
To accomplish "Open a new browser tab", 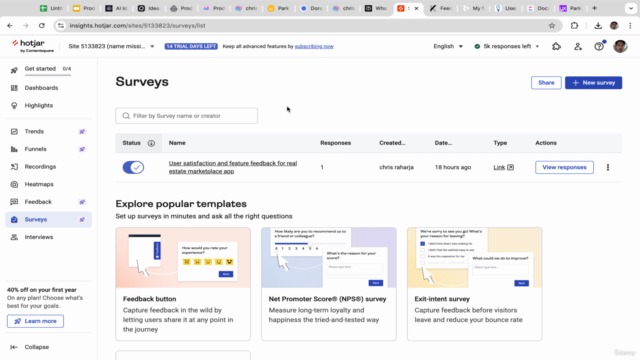I will coord(594,8).
